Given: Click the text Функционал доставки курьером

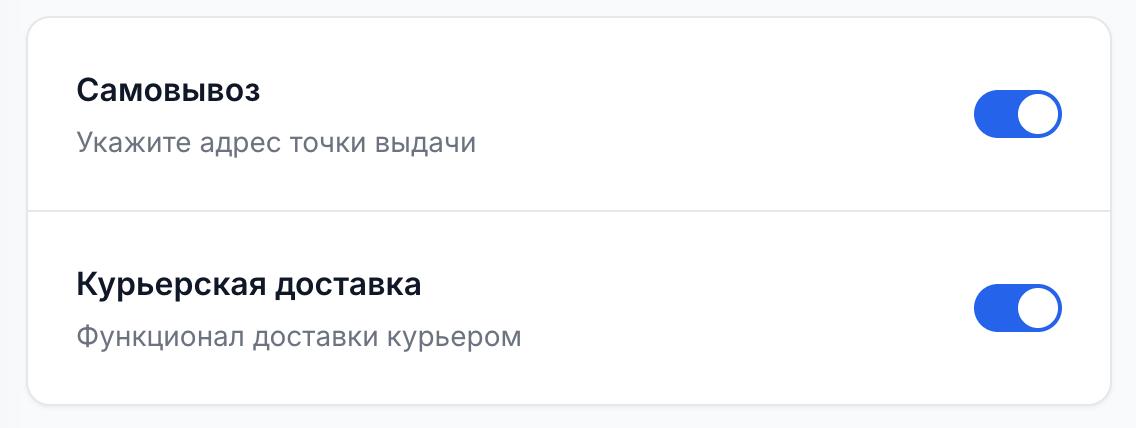Looking at the screenshot, I should pyautogui.click(x=298, y=337).
